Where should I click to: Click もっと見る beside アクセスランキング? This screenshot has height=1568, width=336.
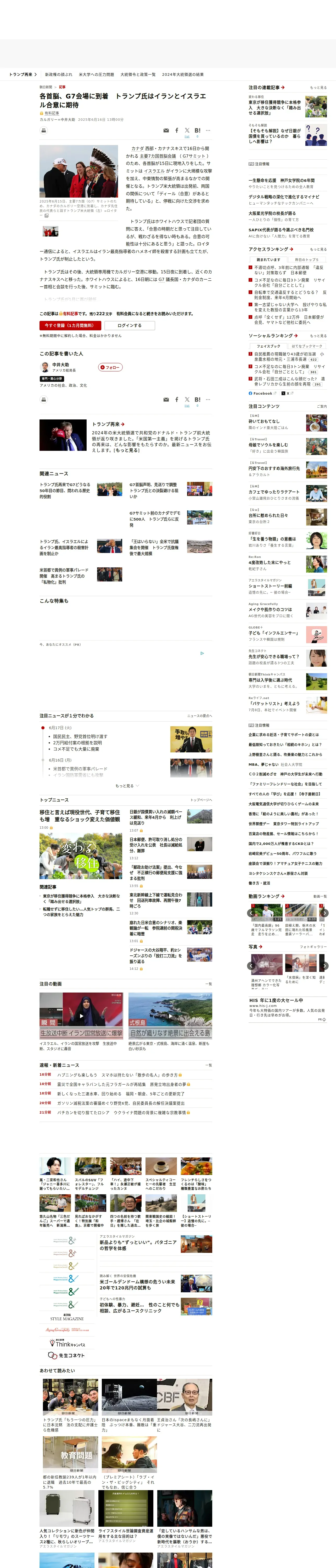click(318, 250)
